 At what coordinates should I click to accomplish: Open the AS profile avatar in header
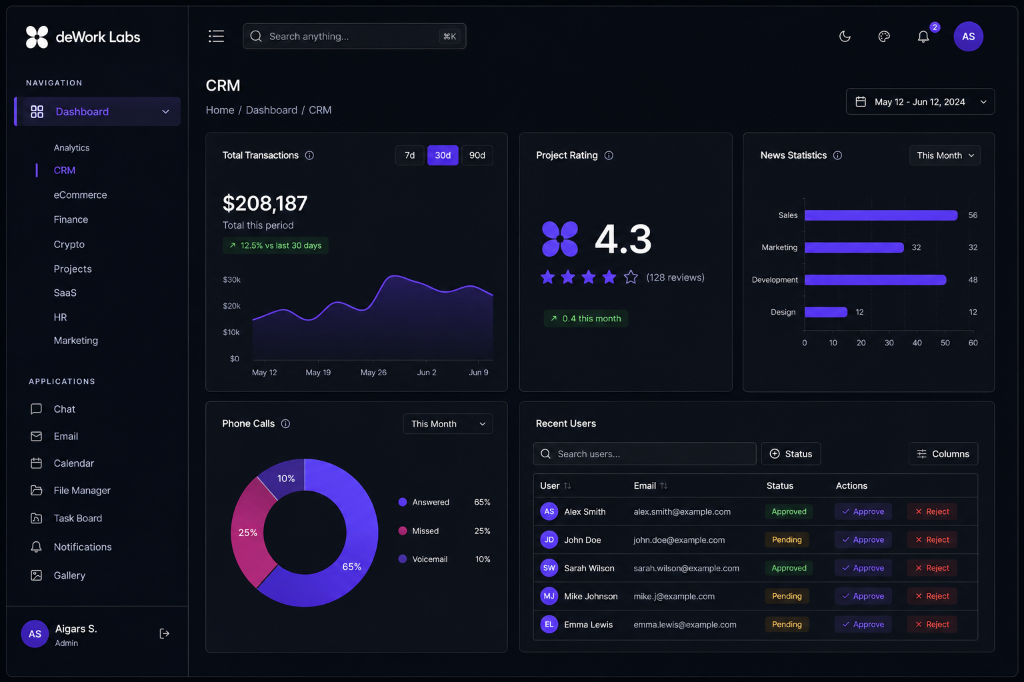(x=968, y=37)
